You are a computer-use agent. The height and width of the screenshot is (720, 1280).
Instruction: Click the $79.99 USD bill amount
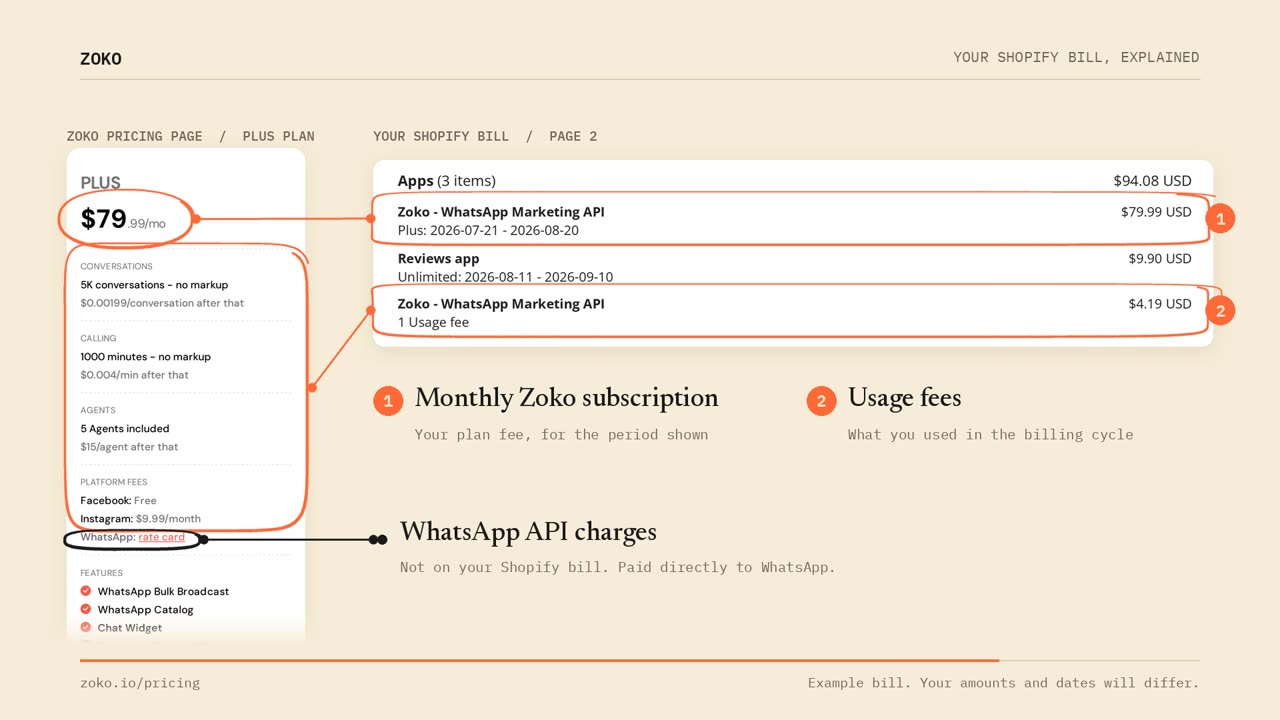pos(1156,212)
